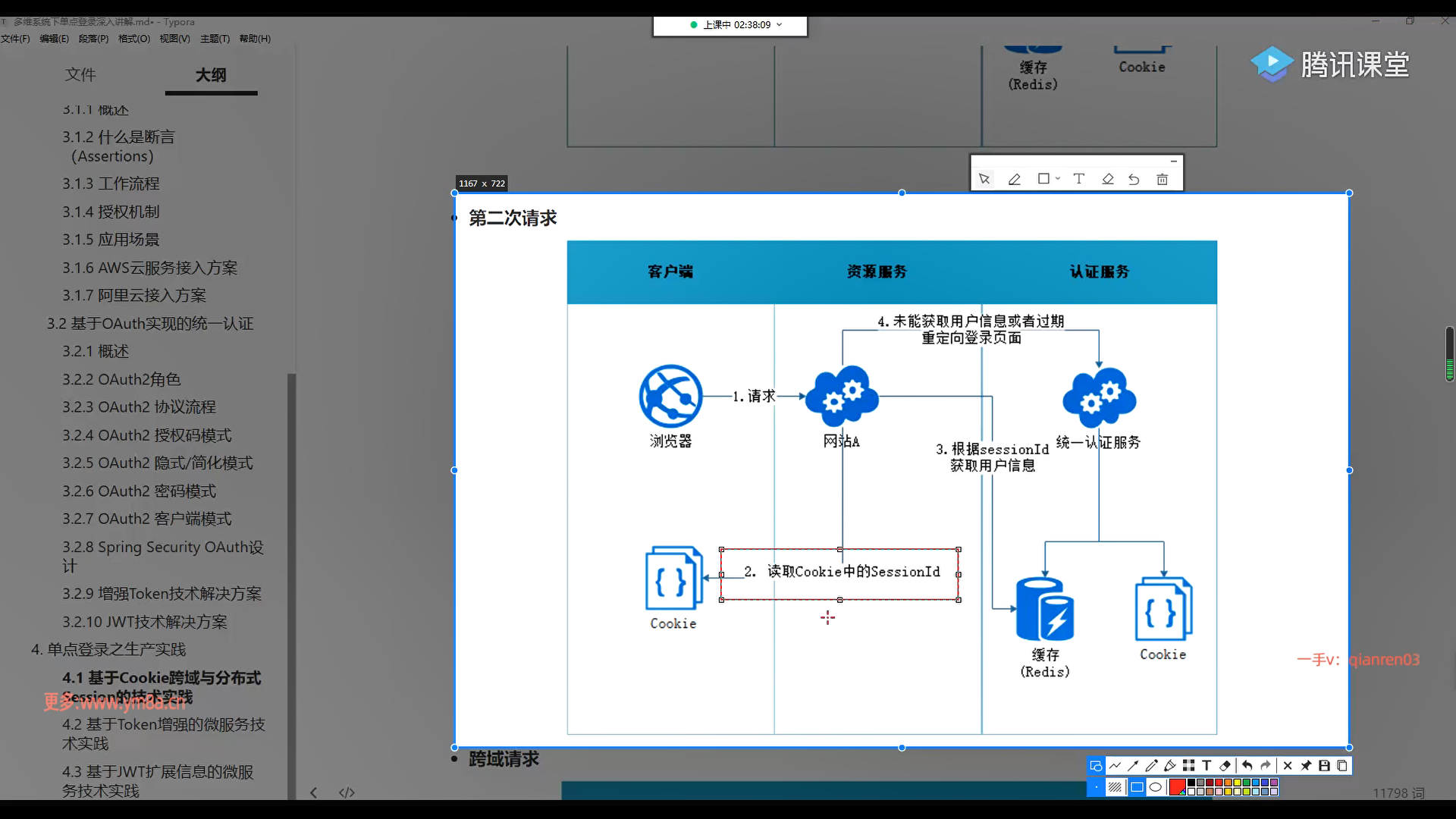This screenshot has width=1456, height=819.
Task: Toggle hatched fill style option
Action: 1115,787
